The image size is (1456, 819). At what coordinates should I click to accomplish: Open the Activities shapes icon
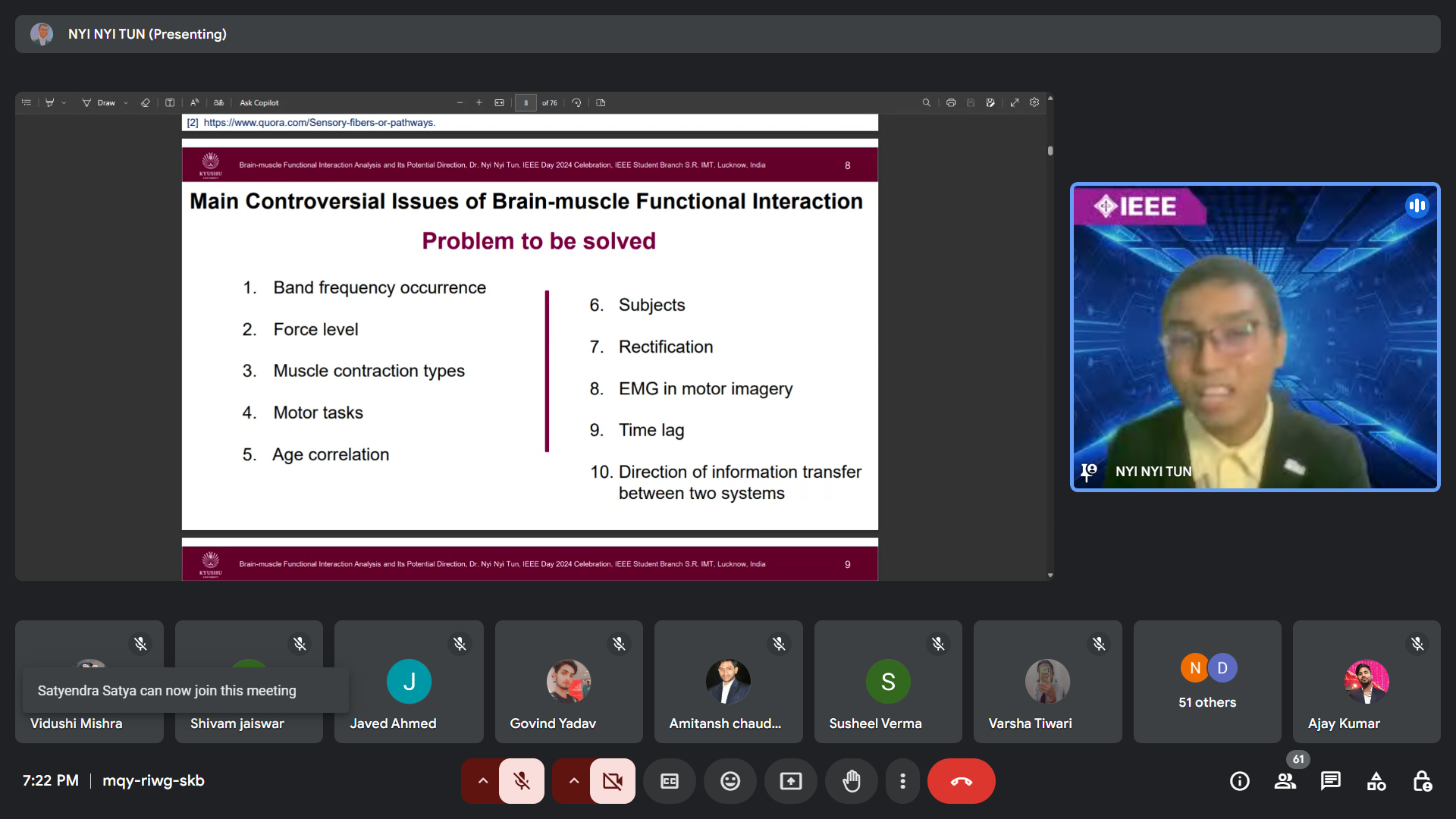coord(1376,781)
